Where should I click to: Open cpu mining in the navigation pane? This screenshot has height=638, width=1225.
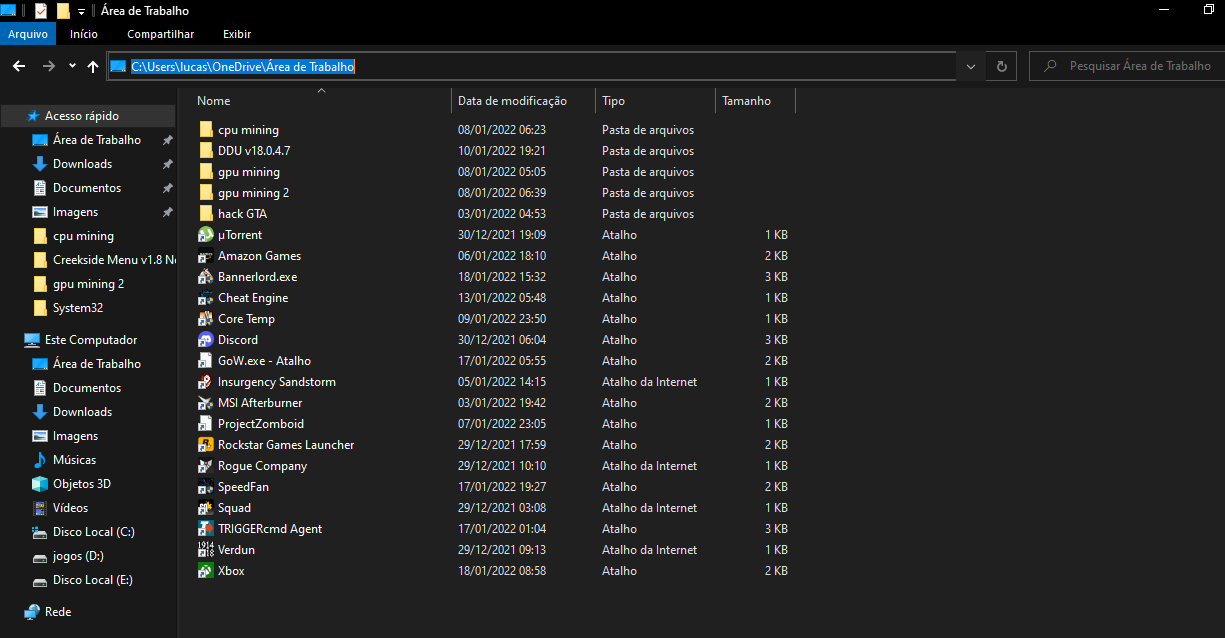coord(83,236)
